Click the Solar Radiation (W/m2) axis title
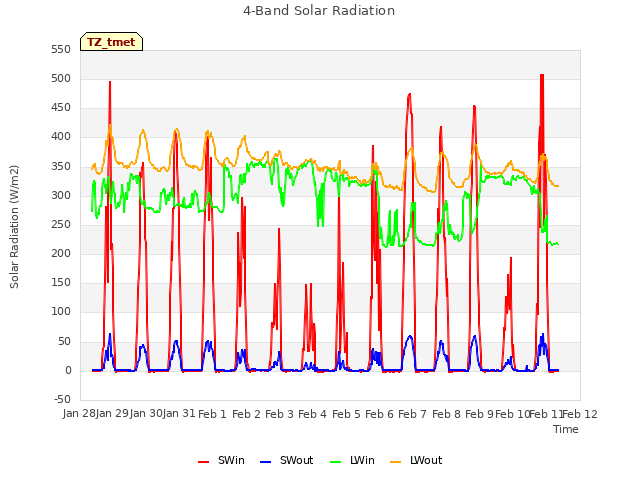 [x=14, y=227]
